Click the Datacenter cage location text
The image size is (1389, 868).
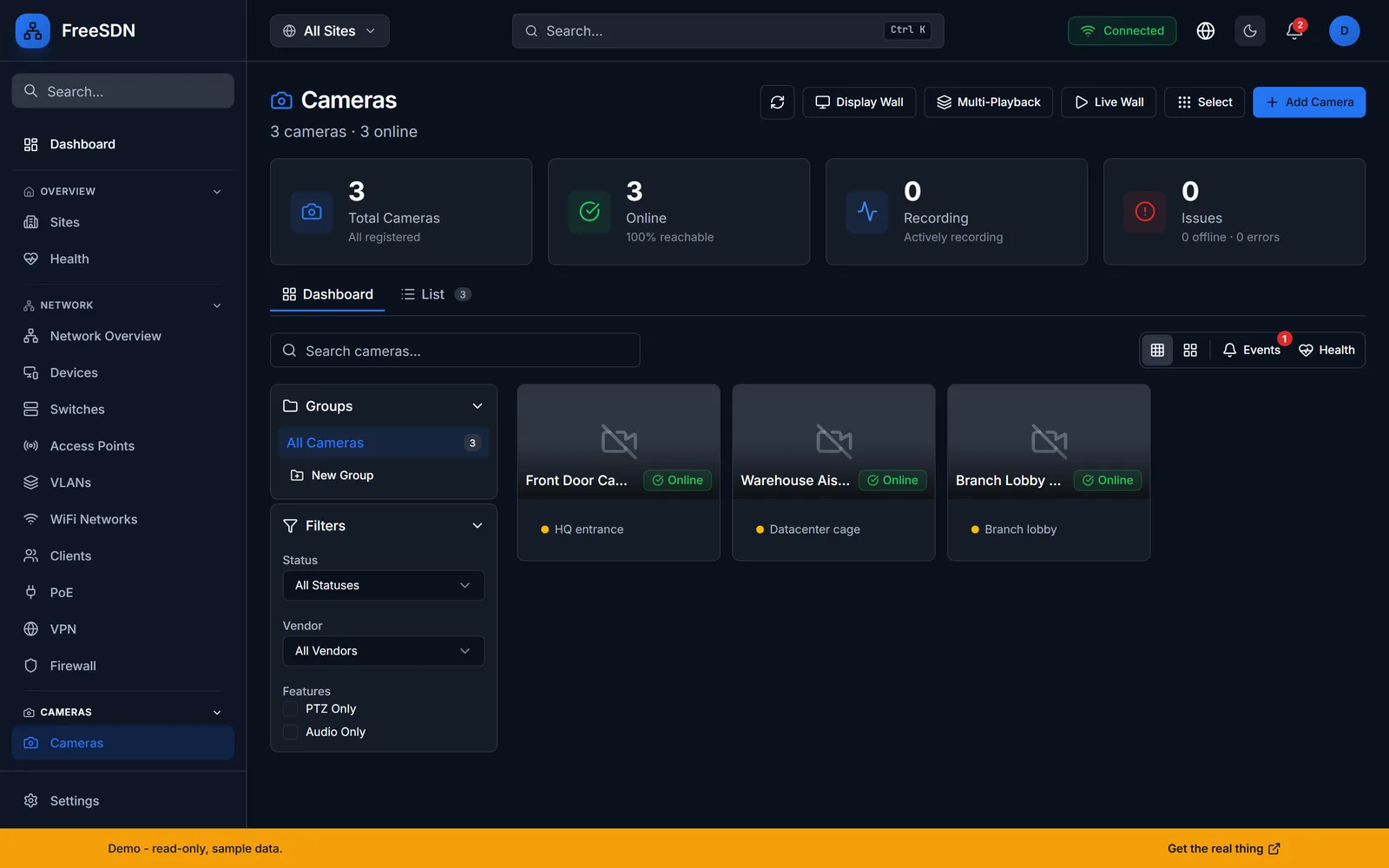tap(814, 529)
